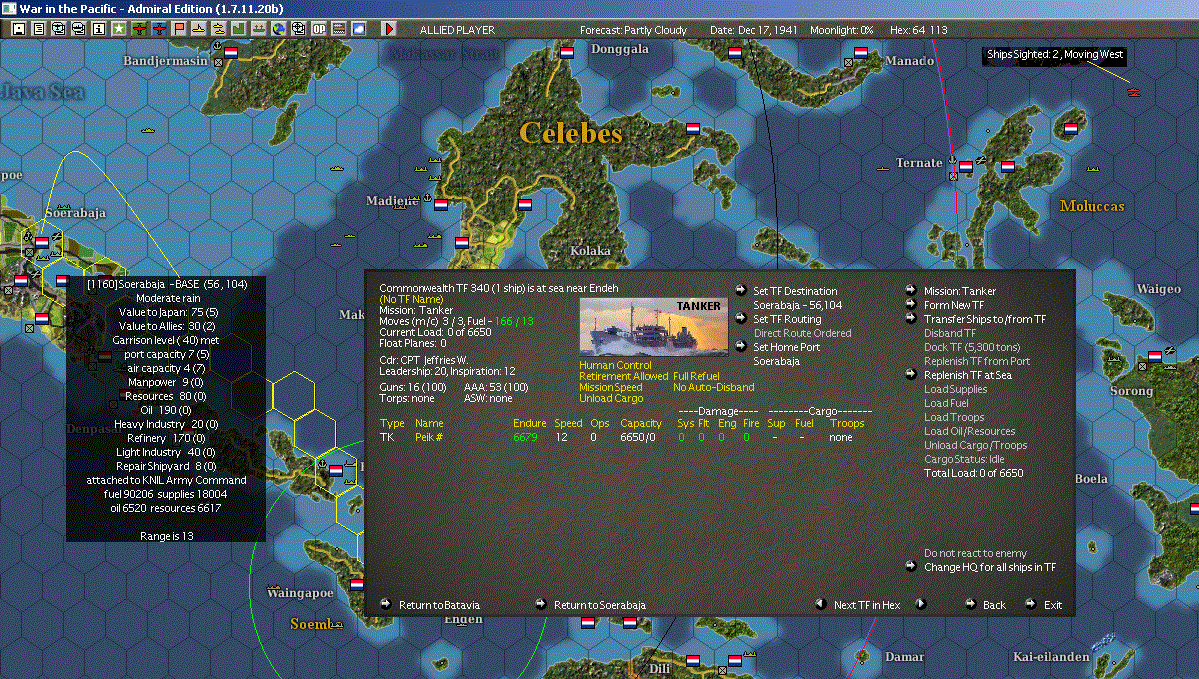The height and width of the screenshot is (679, 1199).
Task: Click Load Troops option
Action: (x=954, y=417)
